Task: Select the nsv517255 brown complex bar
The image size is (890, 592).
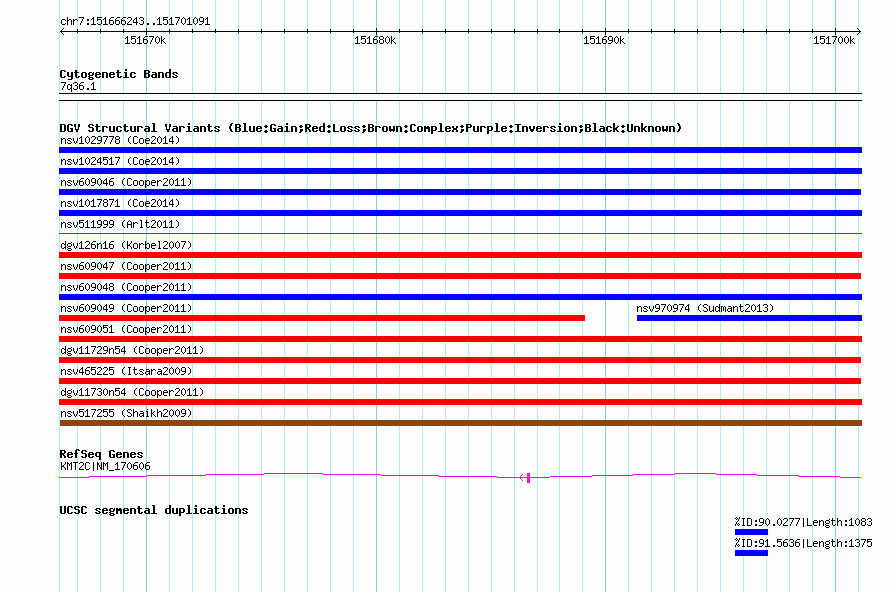Action: coord(460,423)
